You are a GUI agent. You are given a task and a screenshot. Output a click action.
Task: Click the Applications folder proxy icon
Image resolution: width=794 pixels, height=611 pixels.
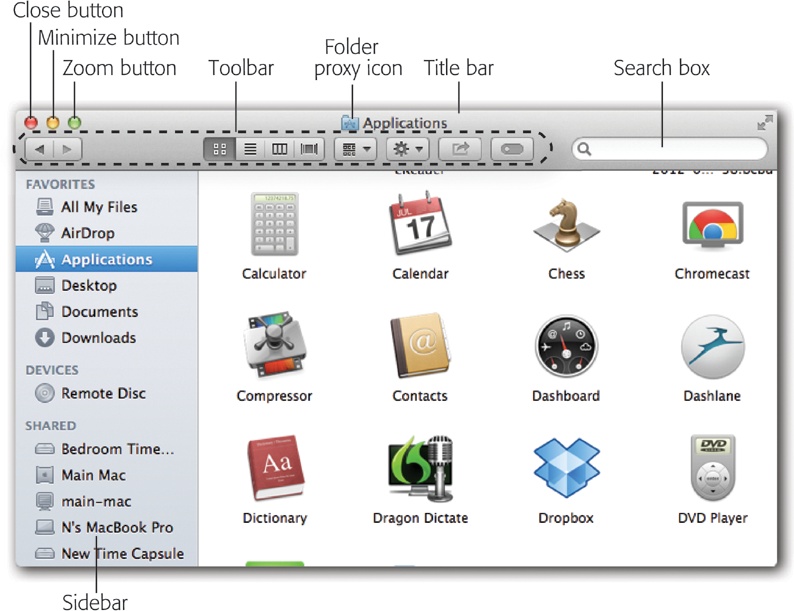(349, 123)
